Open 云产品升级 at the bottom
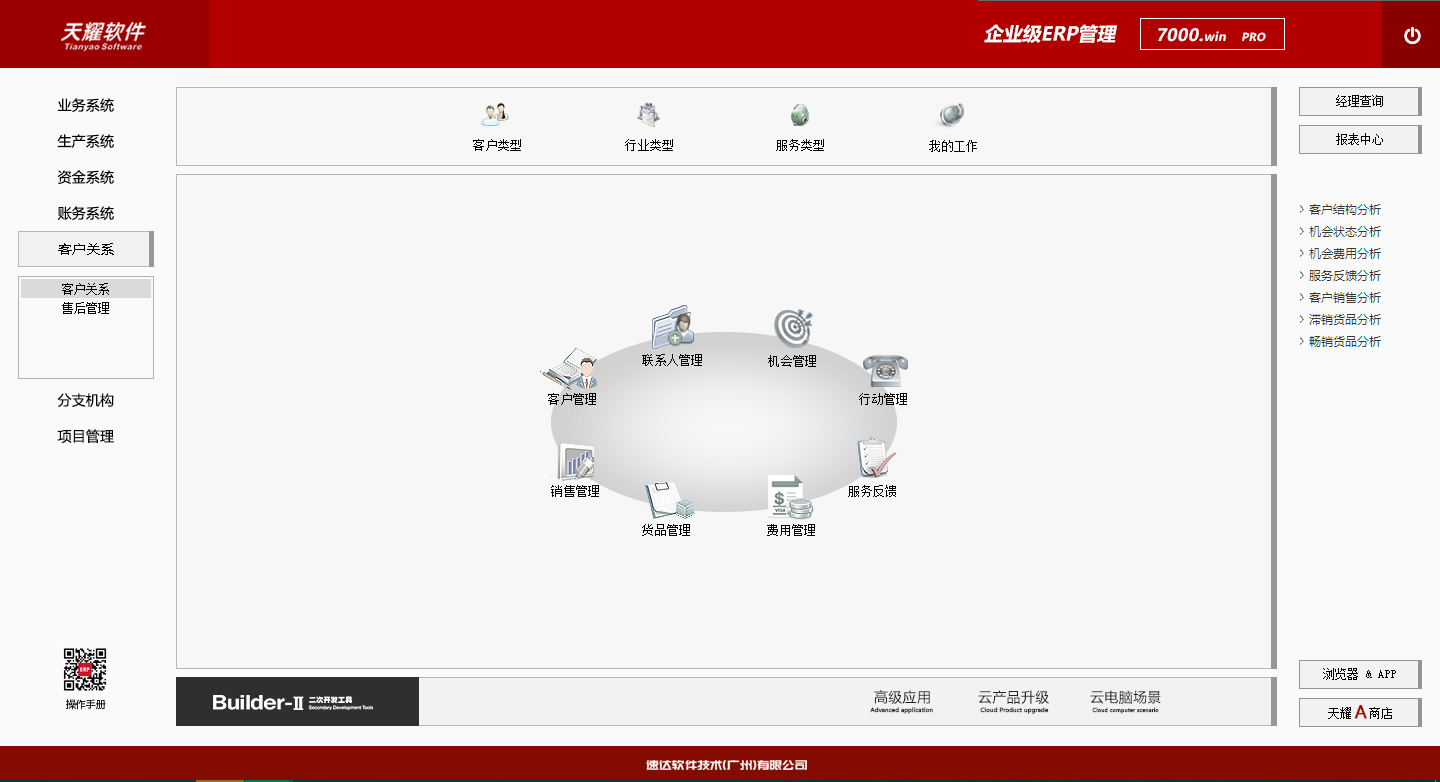The height and width of the screenshot is (782, 1440). 1014,699
